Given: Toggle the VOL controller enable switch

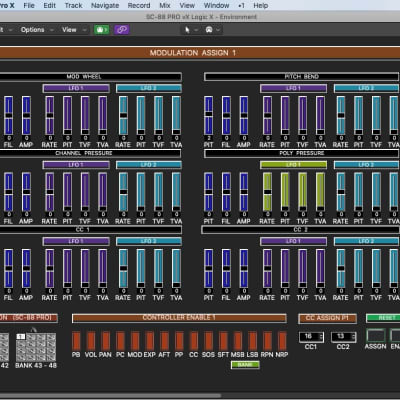Looking at the screenshot, I should coord(91,341).
